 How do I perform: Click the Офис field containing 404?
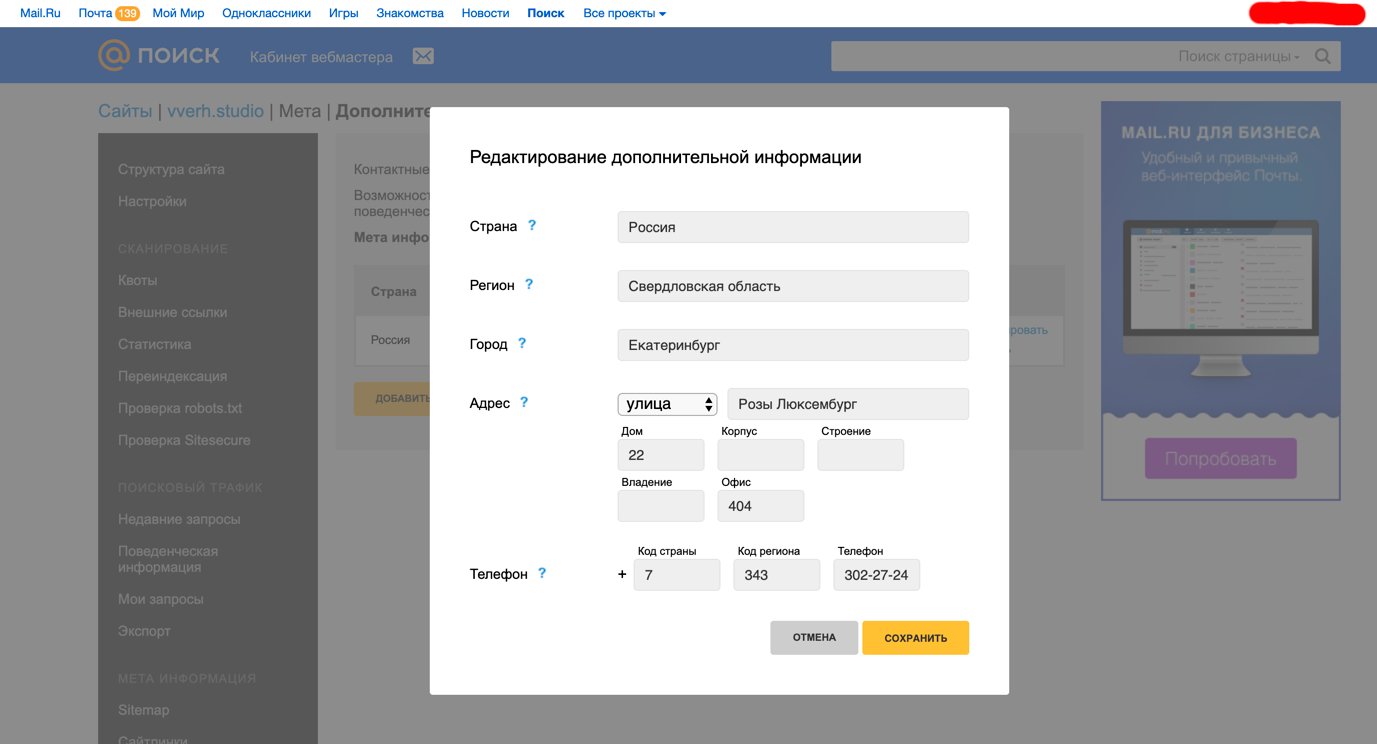click(x=761, y=506)
